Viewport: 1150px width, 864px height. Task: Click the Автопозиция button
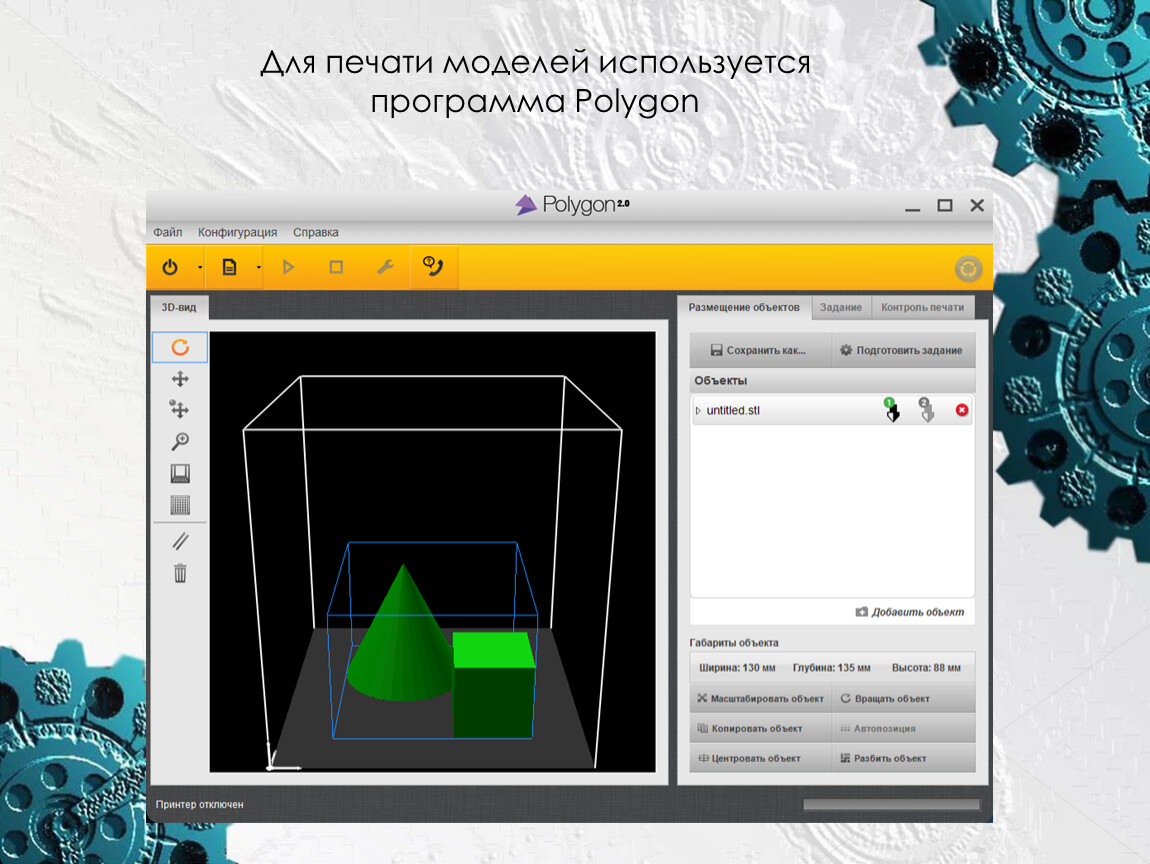pyautogui.click(x=904, y=728)
